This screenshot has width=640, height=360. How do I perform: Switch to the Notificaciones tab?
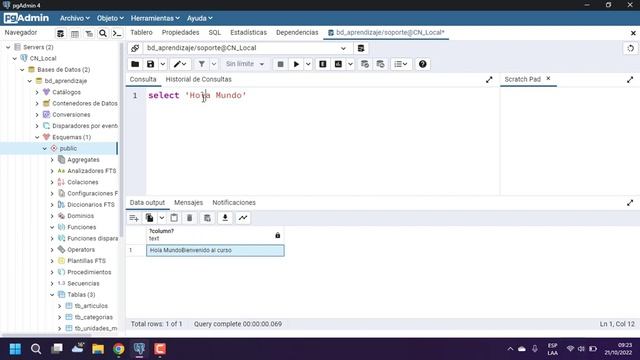pyautogui.click(x=234, y=202)
